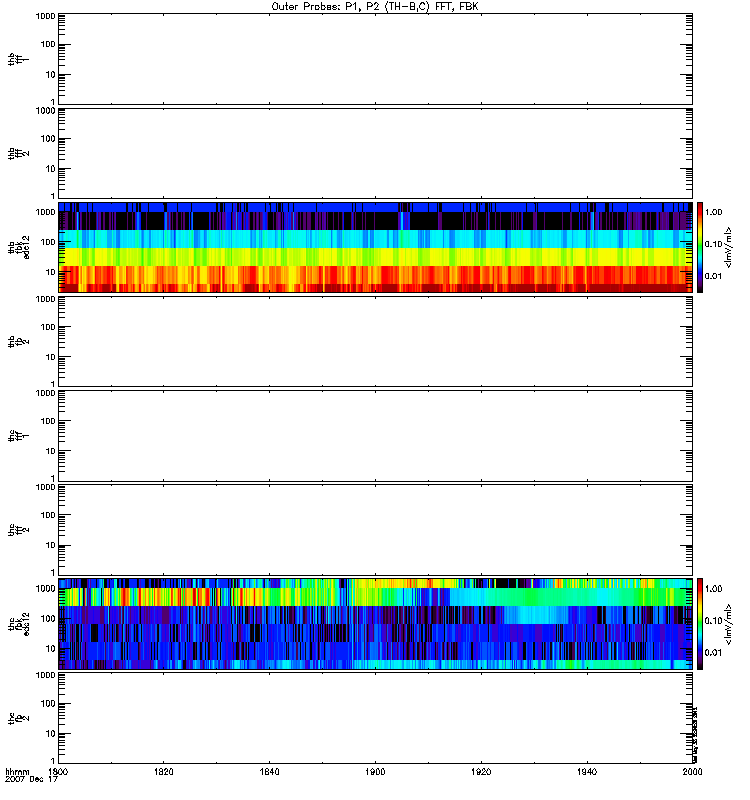This screenshot has width=750, height=800.
Task: Click the empty 'thc fff 2' plot panel
Action: [375, 530]
